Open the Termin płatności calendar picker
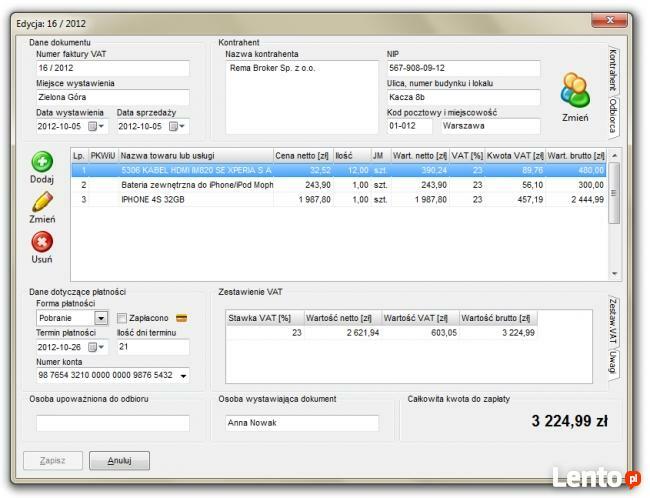The height and width of the screenshot is (498, 650). [x=98, y=347]
